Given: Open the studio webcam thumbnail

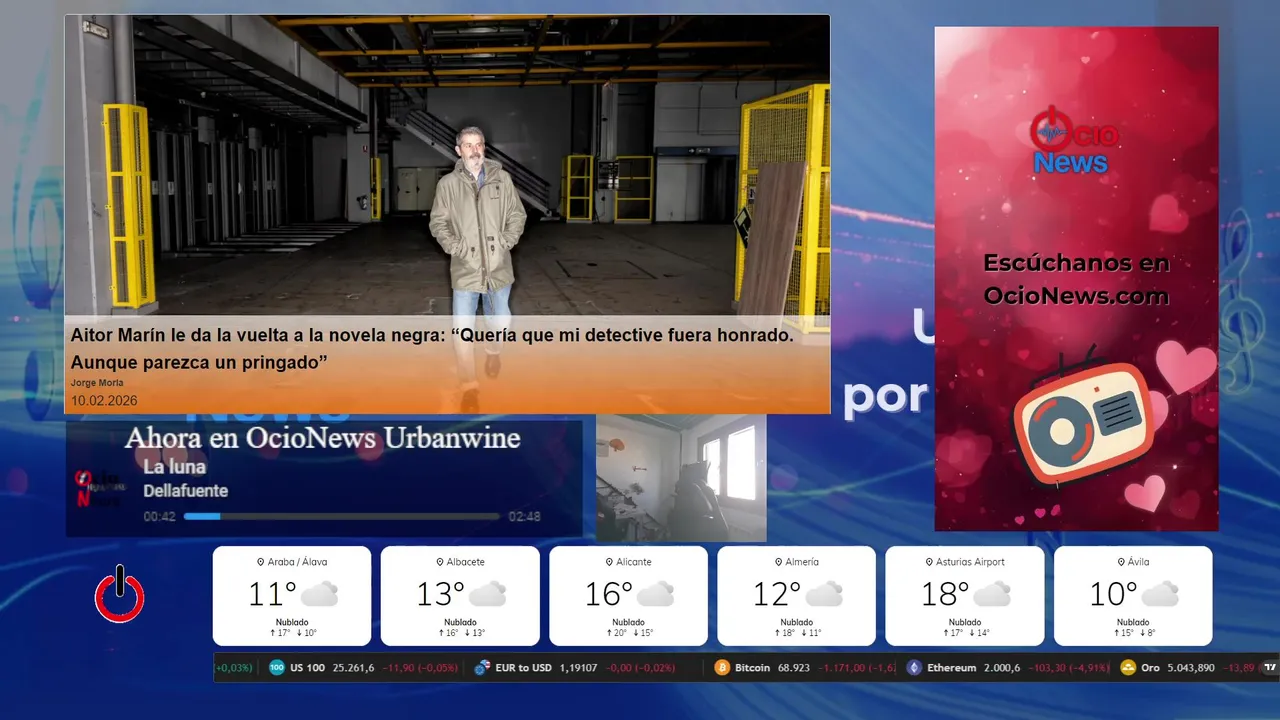Looking at the screenshot, I should [x=681, y=478].
